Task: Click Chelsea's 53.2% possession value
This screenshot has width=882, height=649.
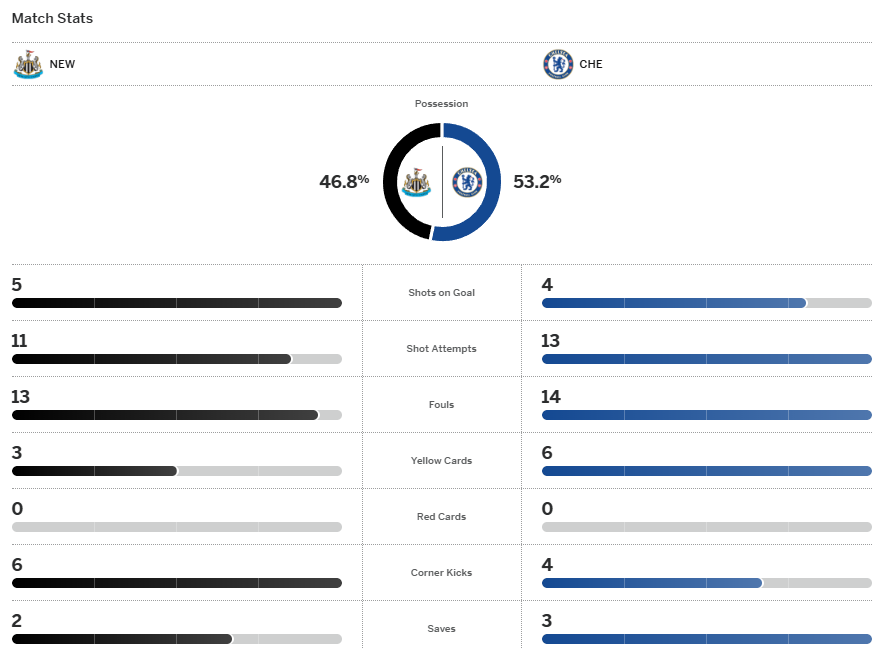Action: [537, 181]
